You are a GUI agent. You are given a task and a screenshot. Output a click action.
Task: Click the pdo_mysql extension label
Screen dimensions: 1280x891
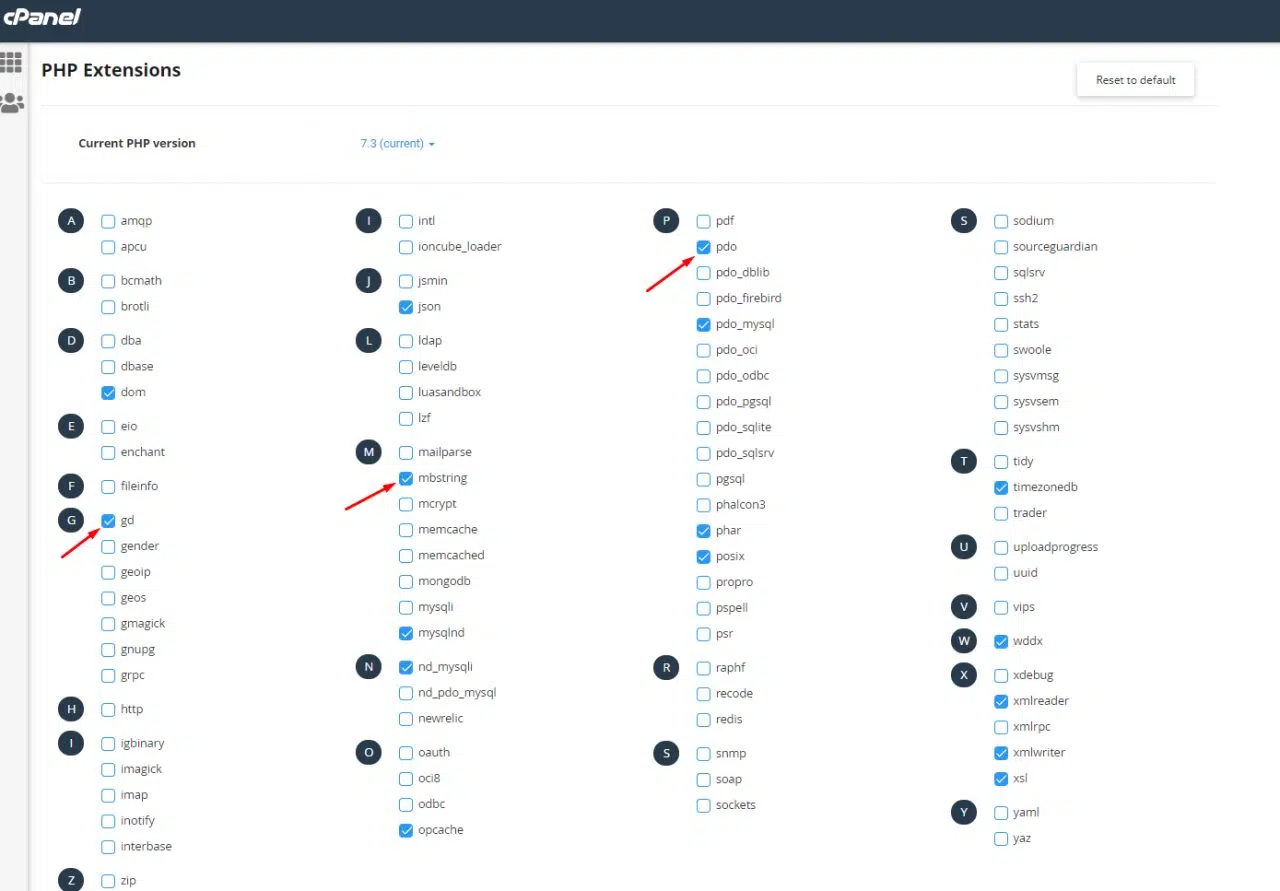click(x=745, y=324)
